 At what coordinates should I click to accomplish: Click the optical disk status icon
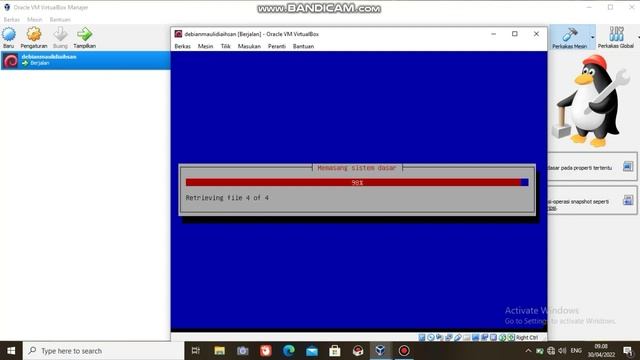click(431, 338)
